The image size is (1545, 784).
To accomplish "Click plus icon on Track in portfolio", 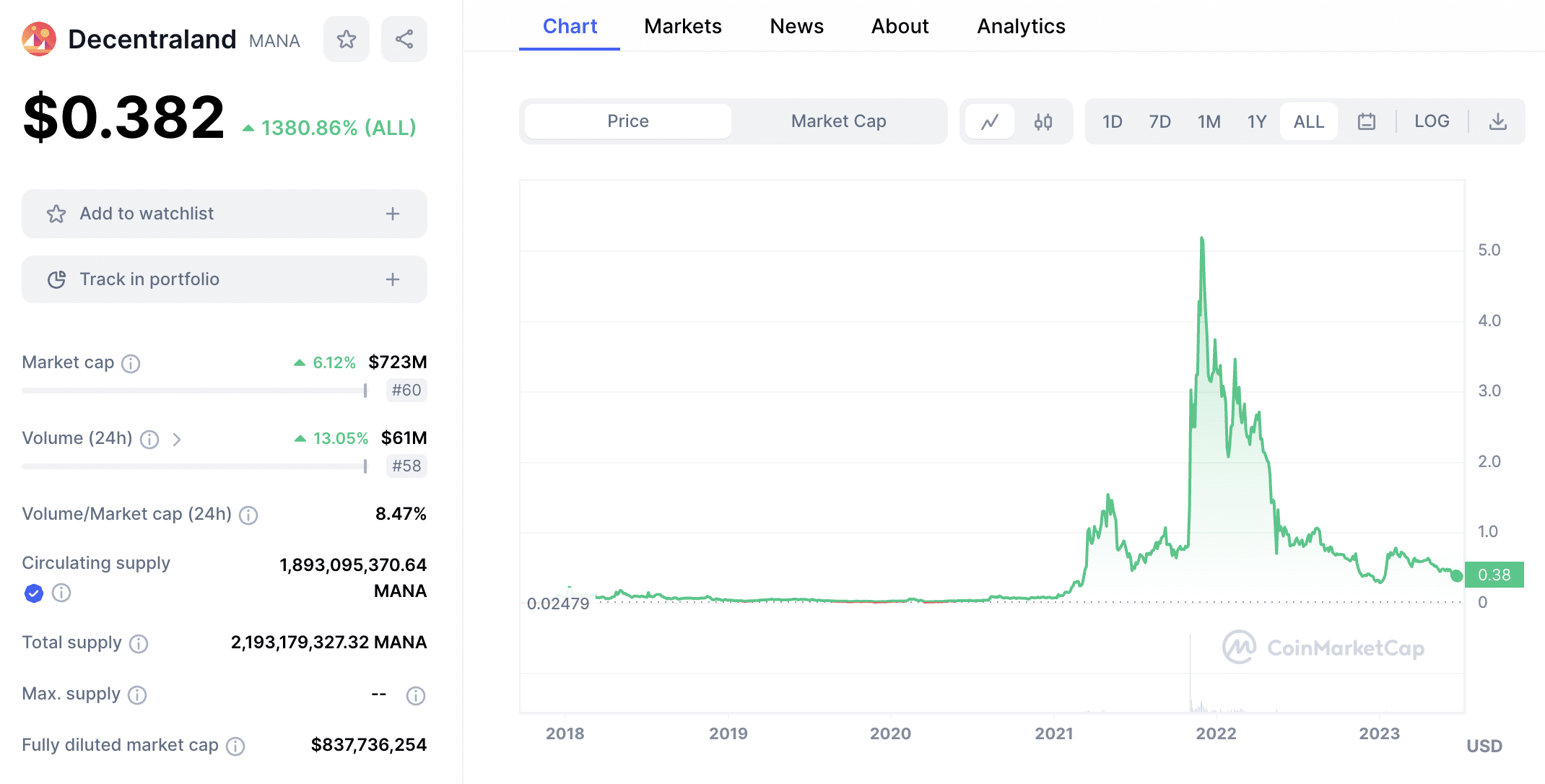I will tap(393, 279).
